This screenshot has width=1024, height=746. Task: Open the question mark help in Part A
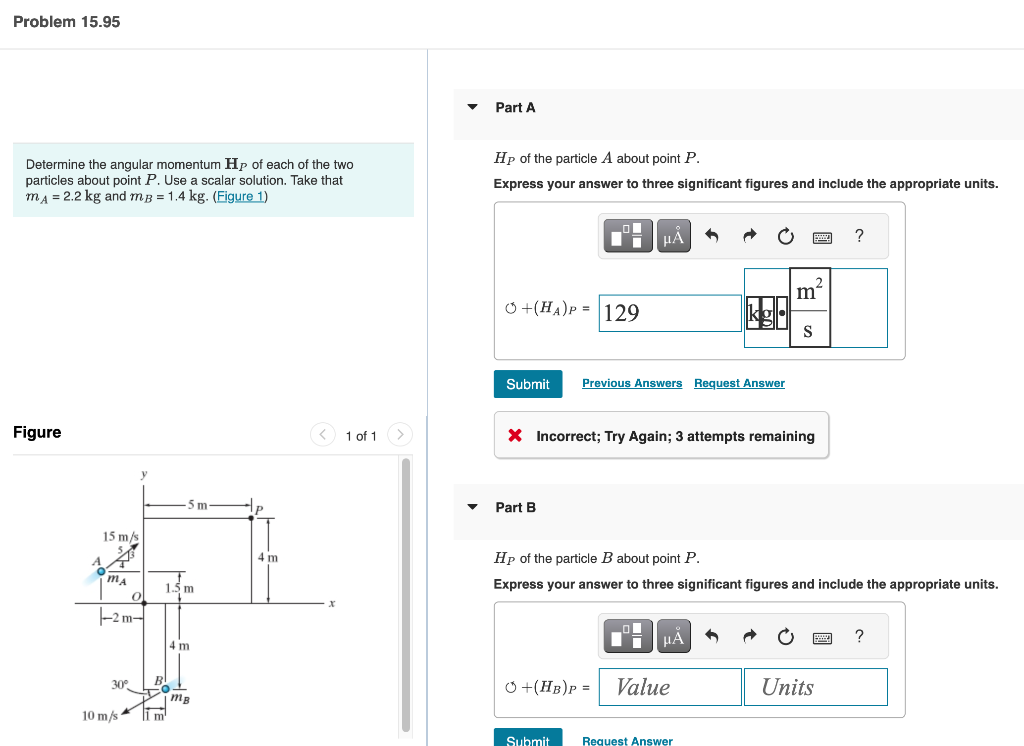tap(858, 235)
